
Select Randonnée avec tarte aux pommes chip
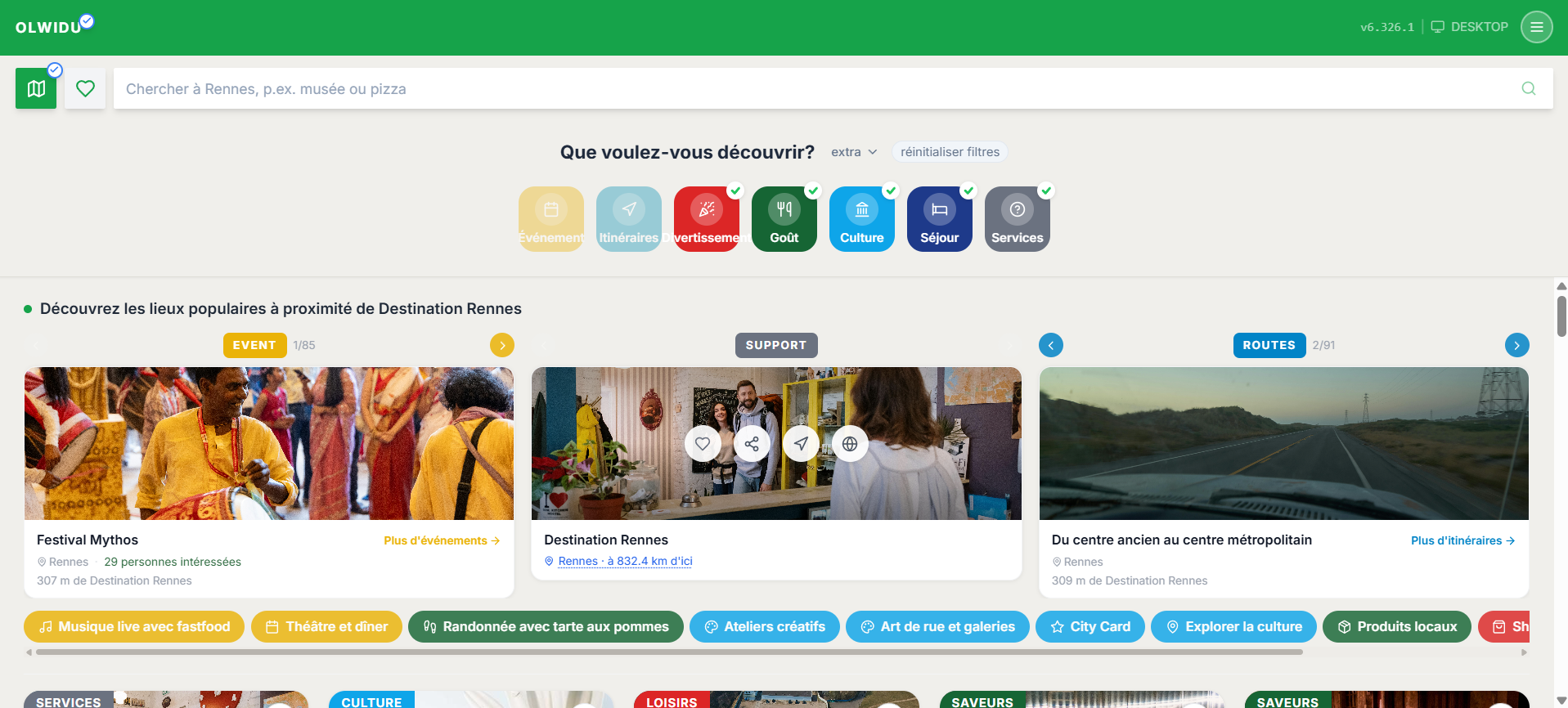tap(546, 626)
